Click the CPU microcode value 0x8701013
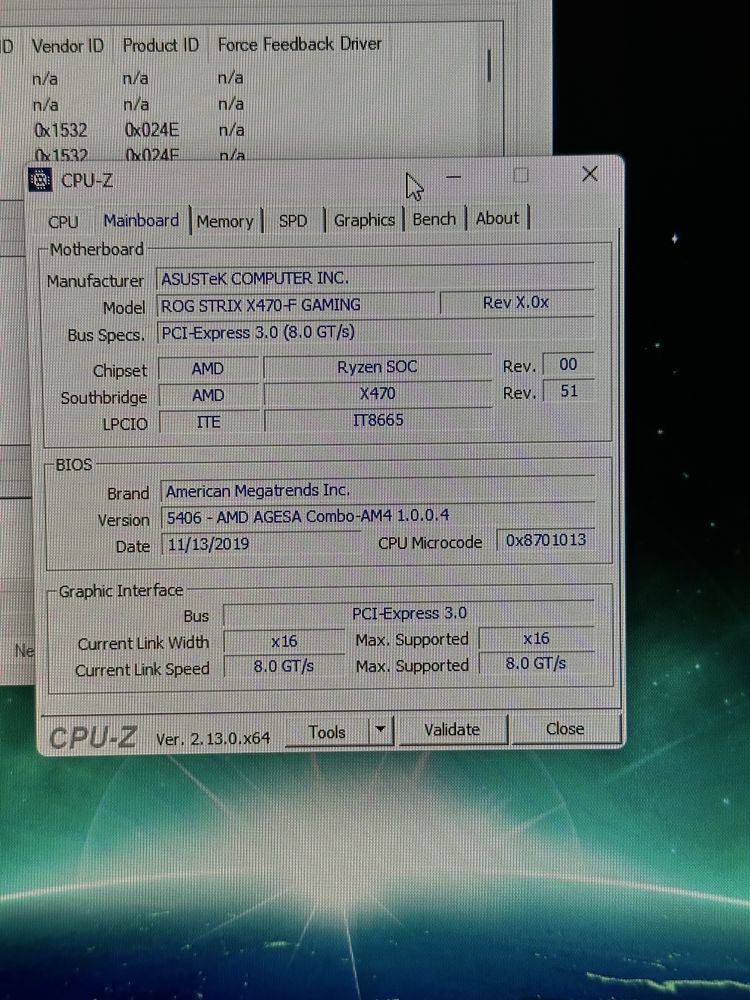Viewport: 750px width, 1000px height. pyautogui.click(x=546, y=540)
